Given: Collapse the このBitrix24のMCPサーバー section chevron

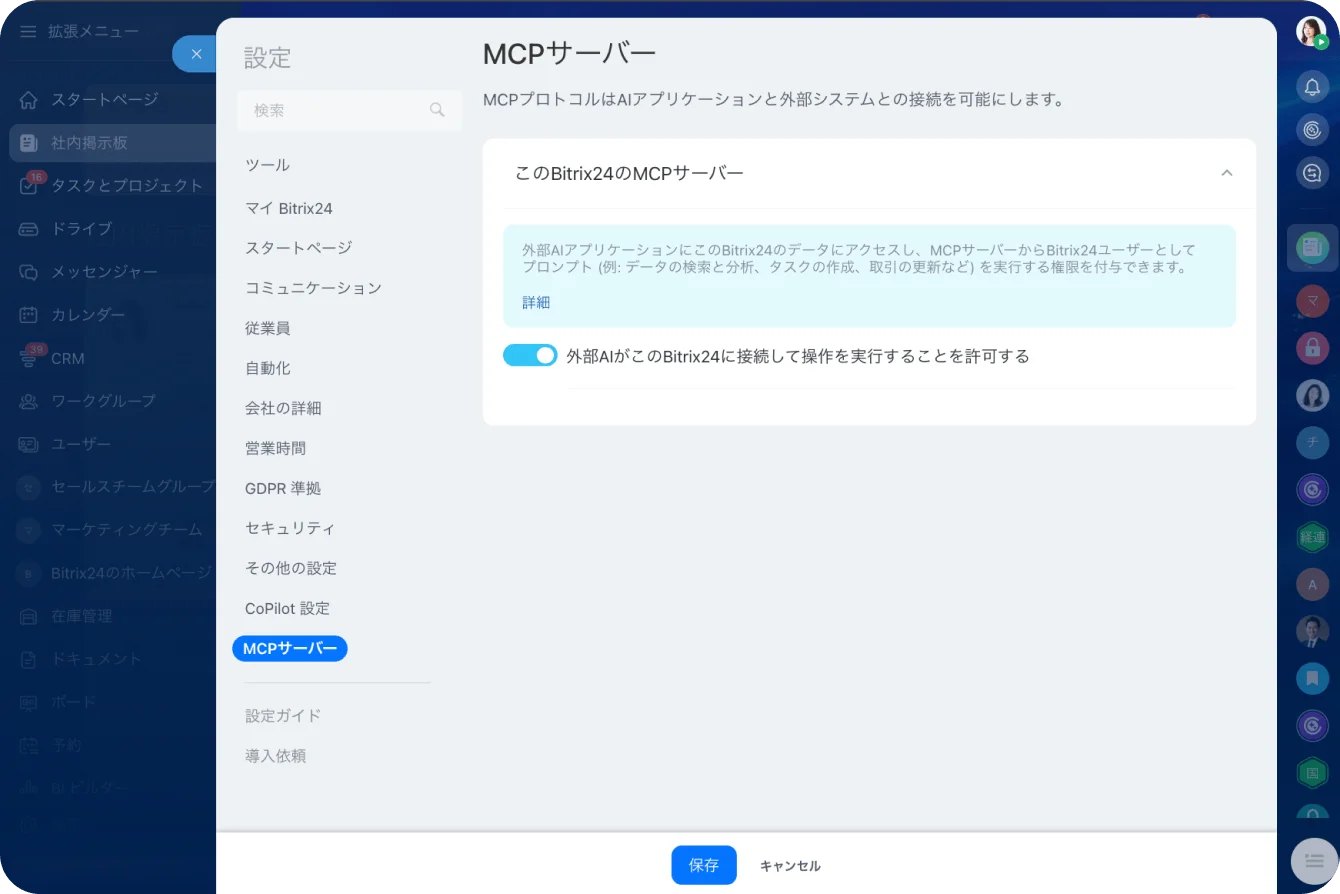Looking at the screenshot, I should (1227, 173).
